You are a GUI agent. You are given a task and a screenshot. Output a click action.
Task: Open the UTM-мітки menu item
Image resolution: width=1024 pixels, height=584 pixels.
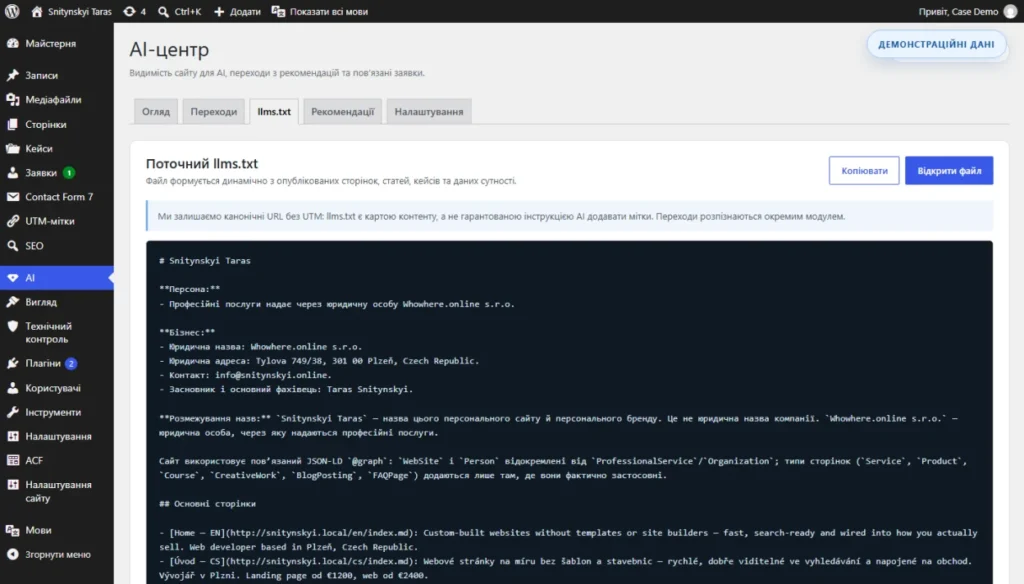[57, 221]
